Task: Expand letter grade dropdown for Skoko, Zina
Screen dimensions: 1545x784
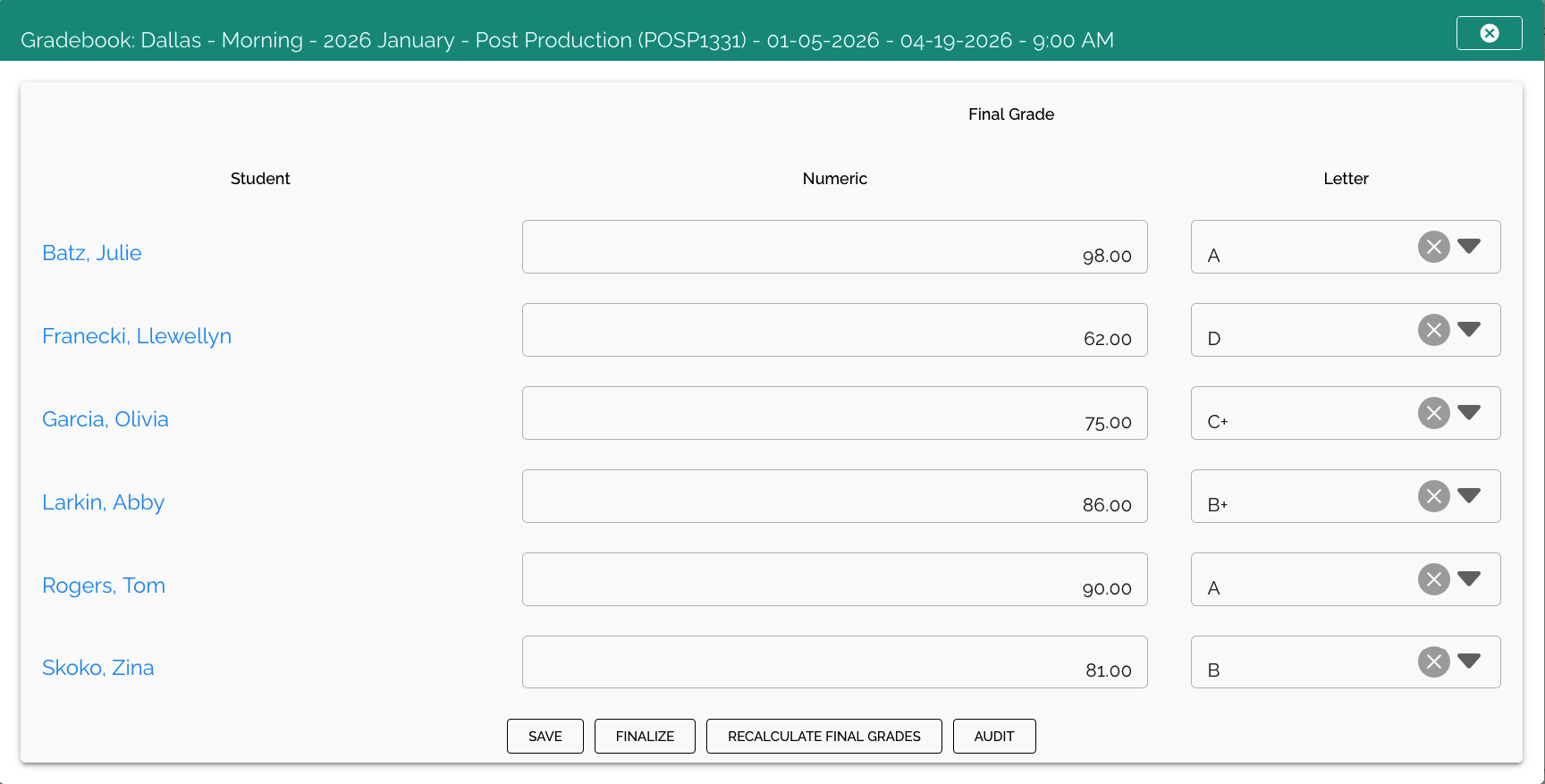Action: point(1469,661)
